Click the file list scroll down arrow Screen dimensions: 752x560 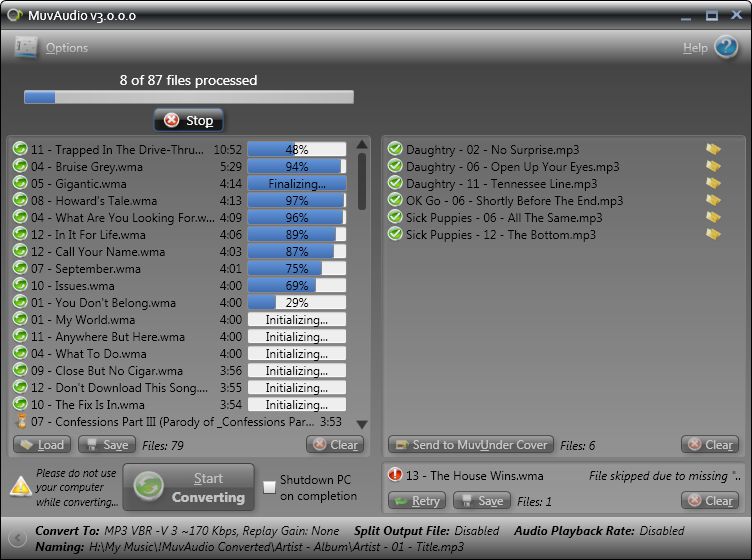coord(362,424)
